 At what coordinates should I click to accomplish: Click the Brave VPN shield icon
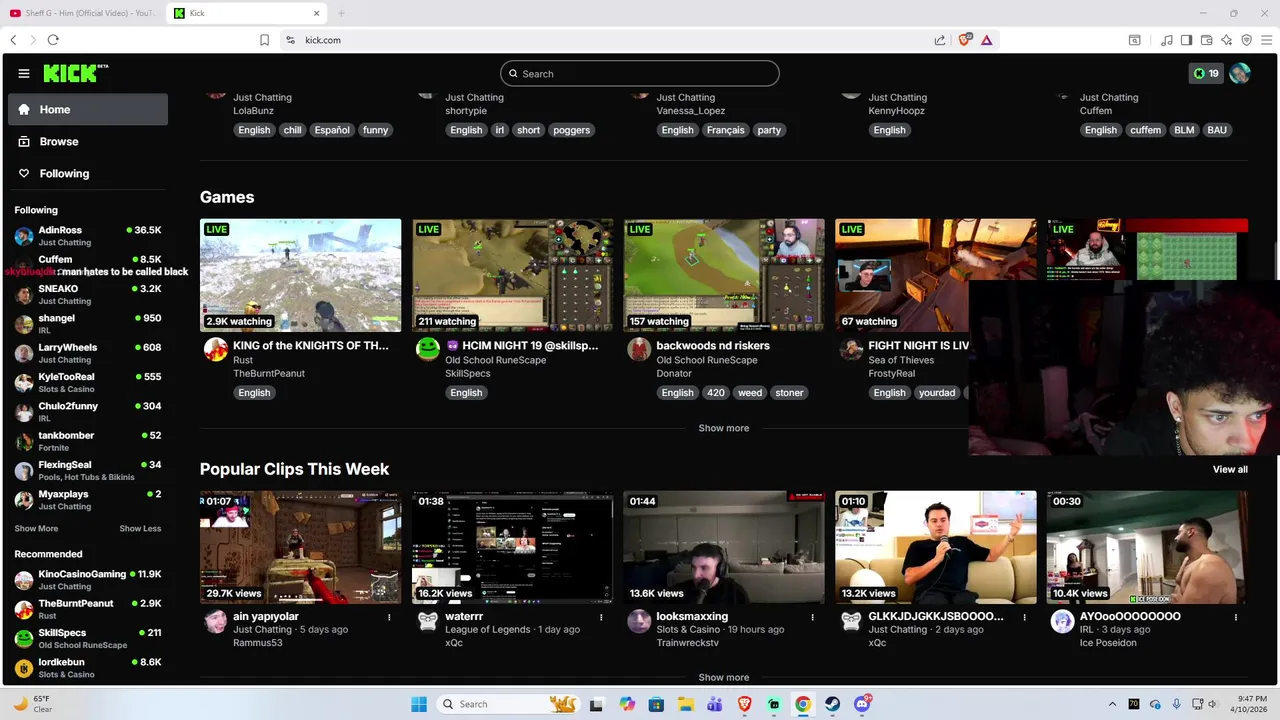[x=1246, y=40]
